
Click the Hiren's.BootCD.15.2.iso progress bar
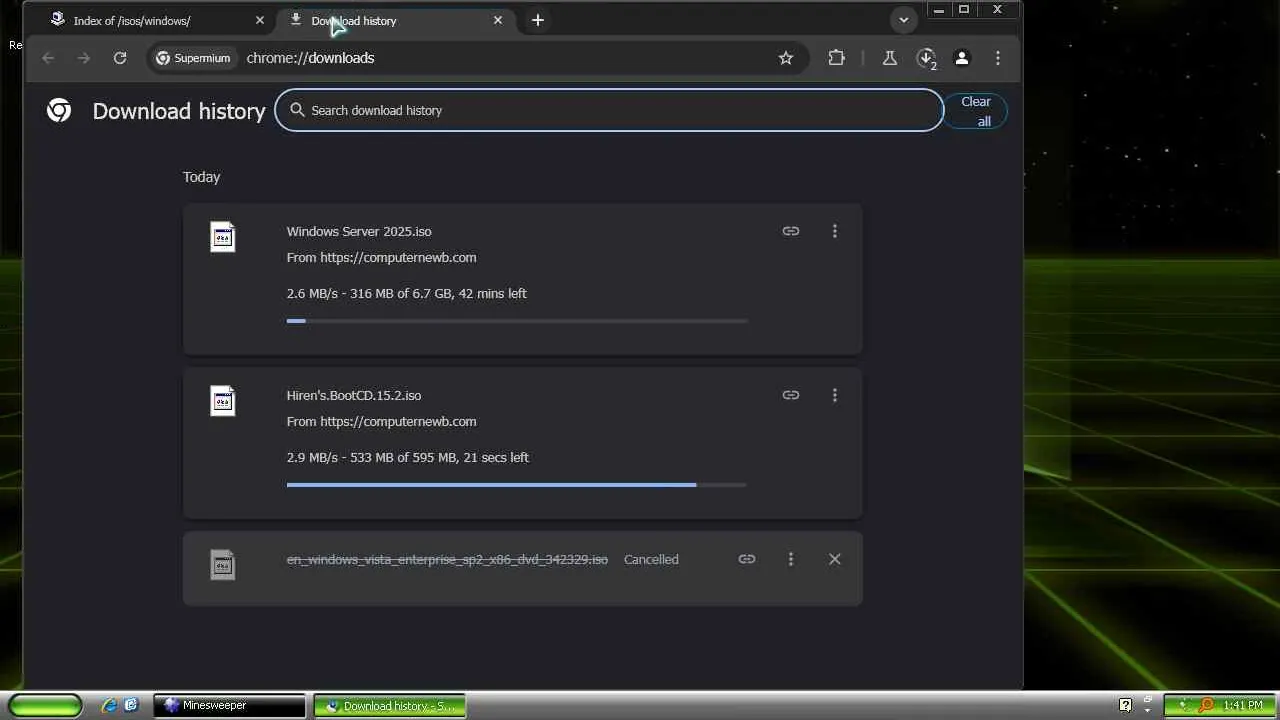(517, 485)
